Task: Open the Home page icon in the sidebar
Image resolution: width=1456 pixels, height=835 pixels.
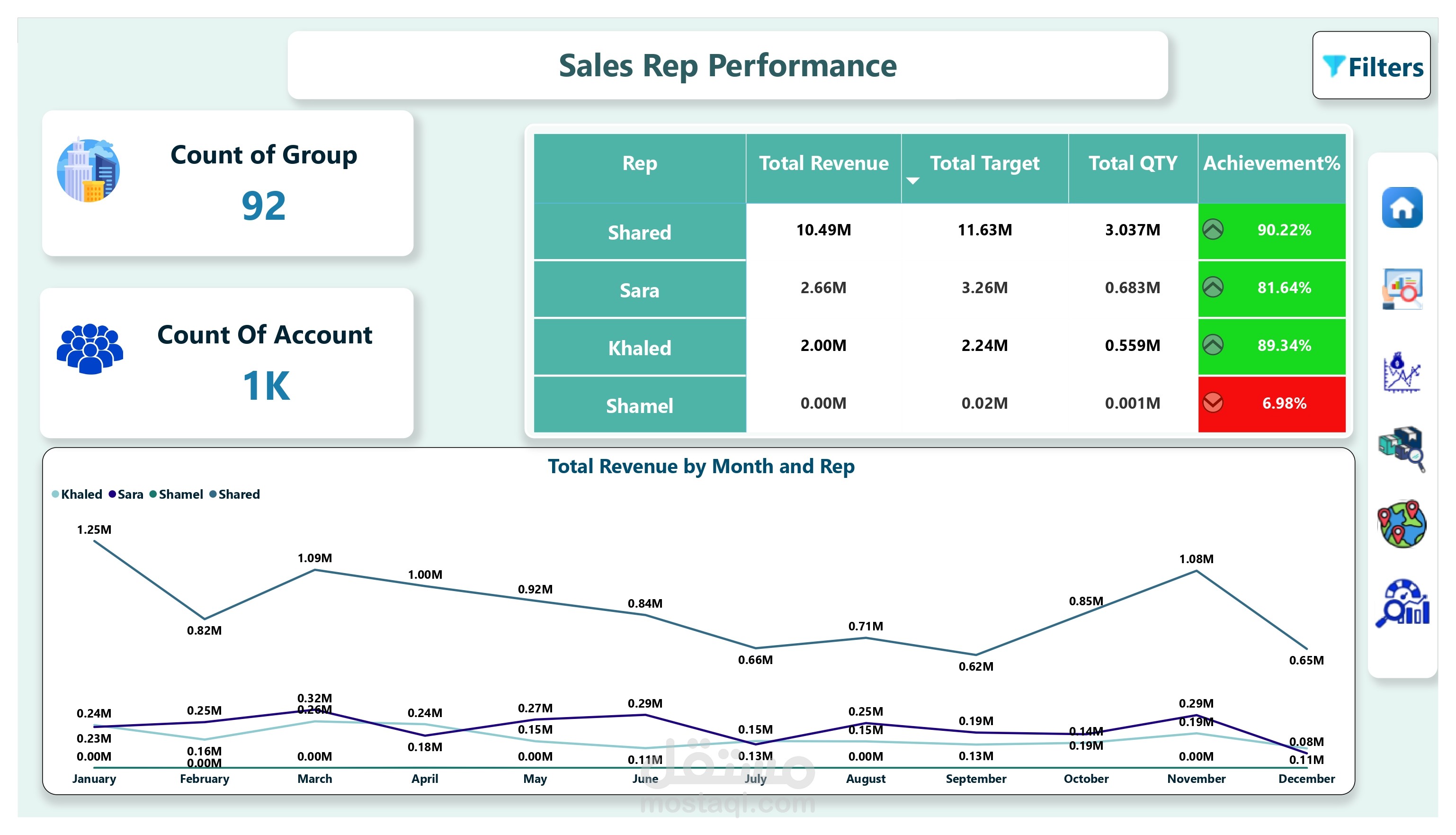Action: (1402, 207)
